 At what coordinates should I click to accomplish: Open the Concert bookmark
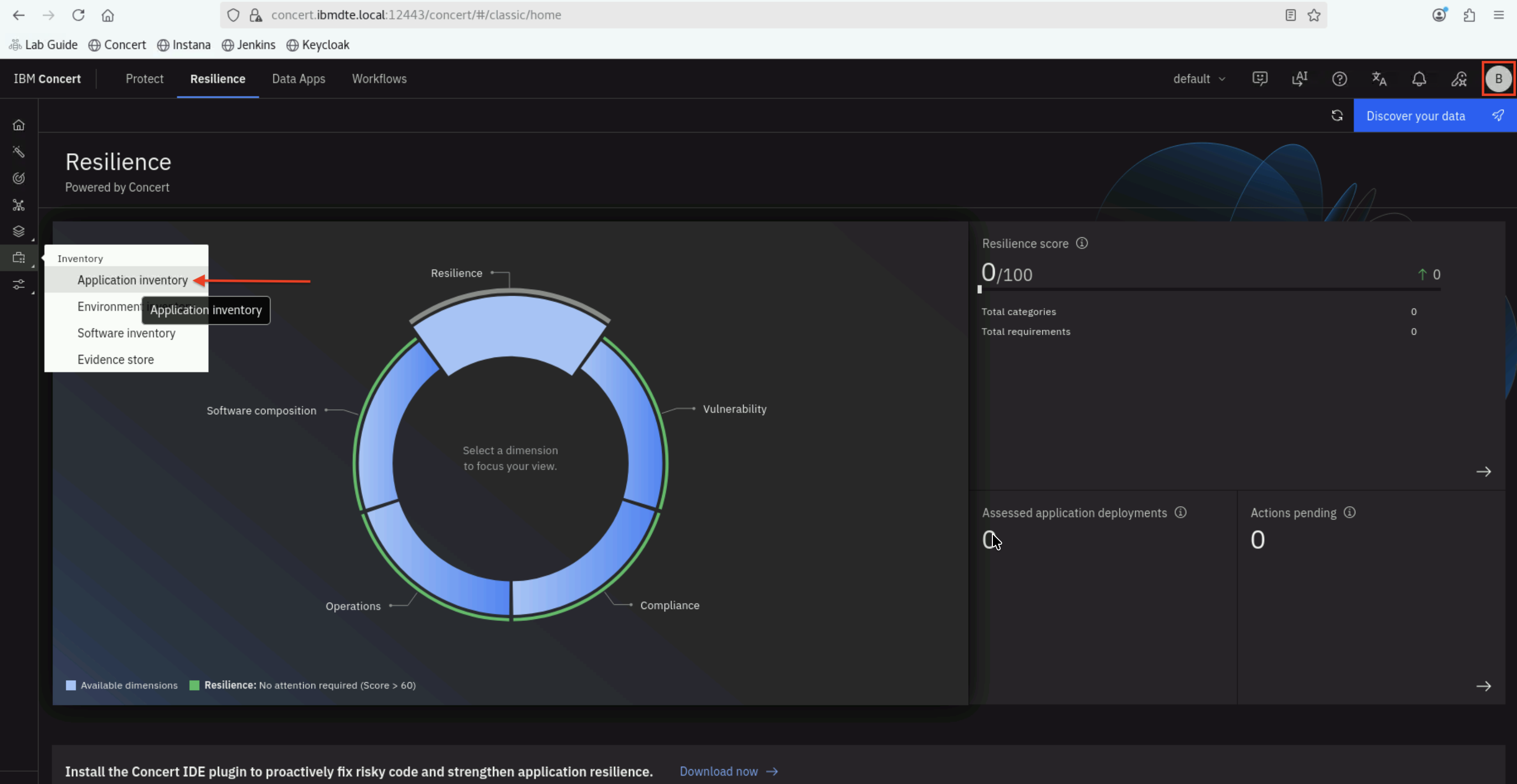117,44
